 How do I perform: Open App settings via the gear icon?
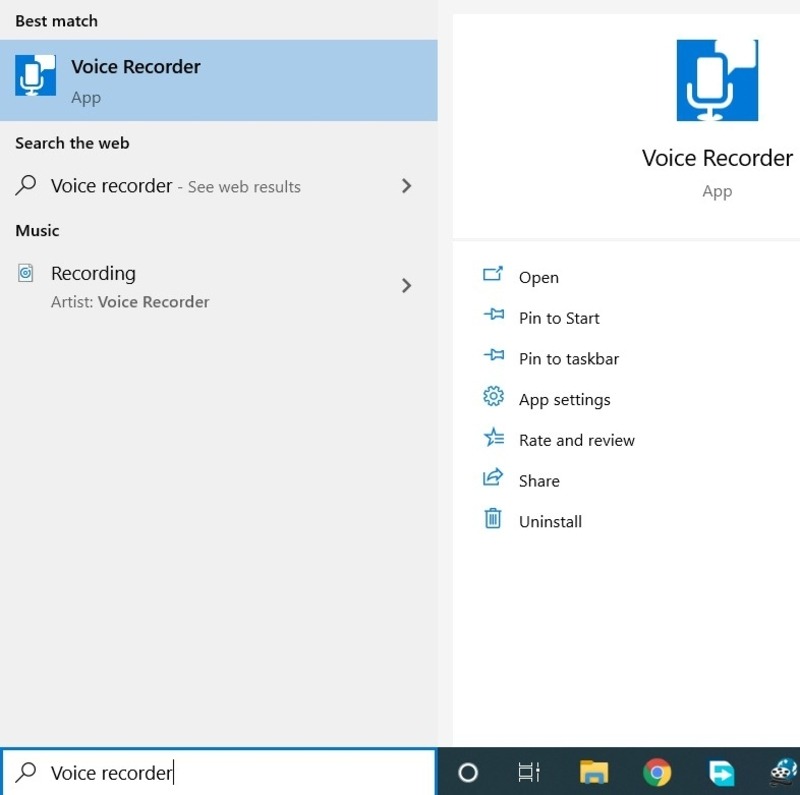[x=492, y=397]
